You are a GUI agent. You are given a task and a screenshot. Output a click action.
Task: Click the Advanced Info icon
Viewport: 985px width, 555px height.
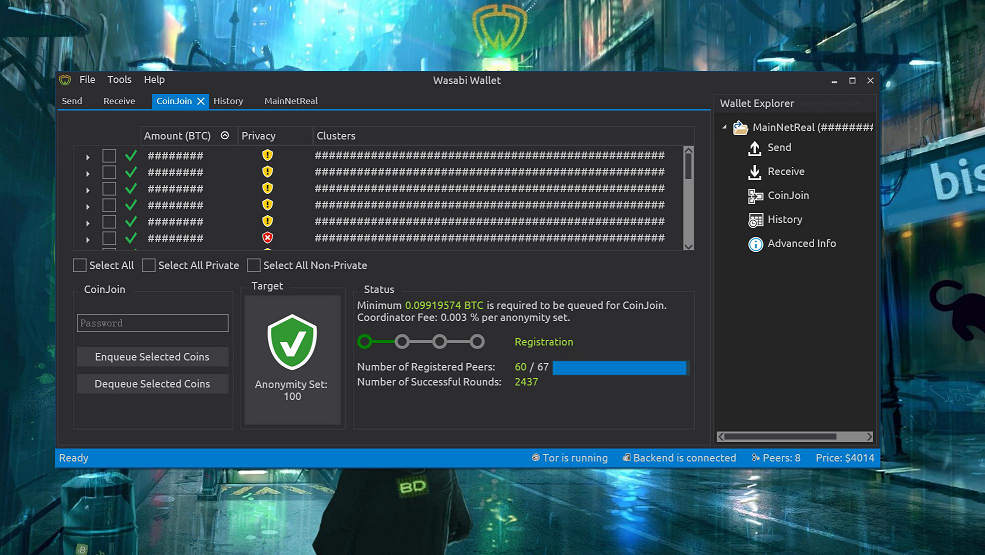pos(755,244)
